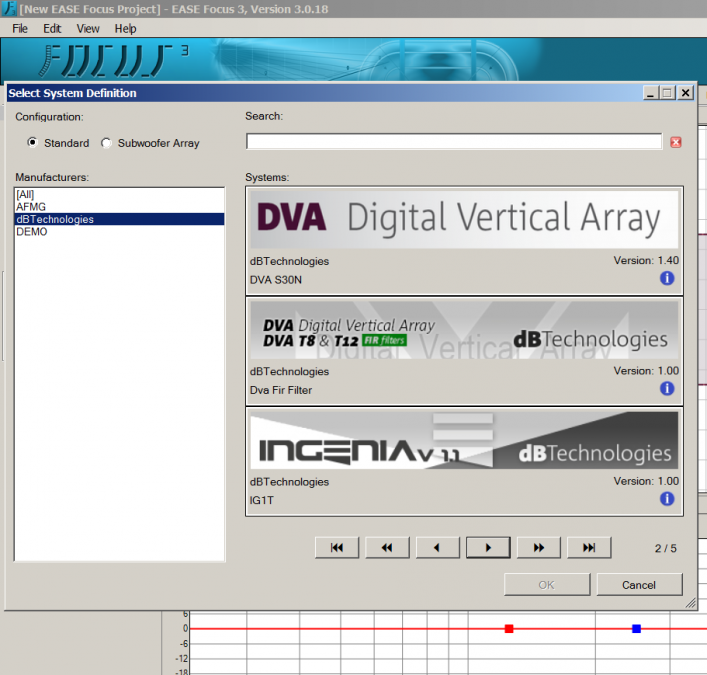The image size is (707, 675).
Task: Select [All] in Manufacturers list
Action: [x=119, y=194]
